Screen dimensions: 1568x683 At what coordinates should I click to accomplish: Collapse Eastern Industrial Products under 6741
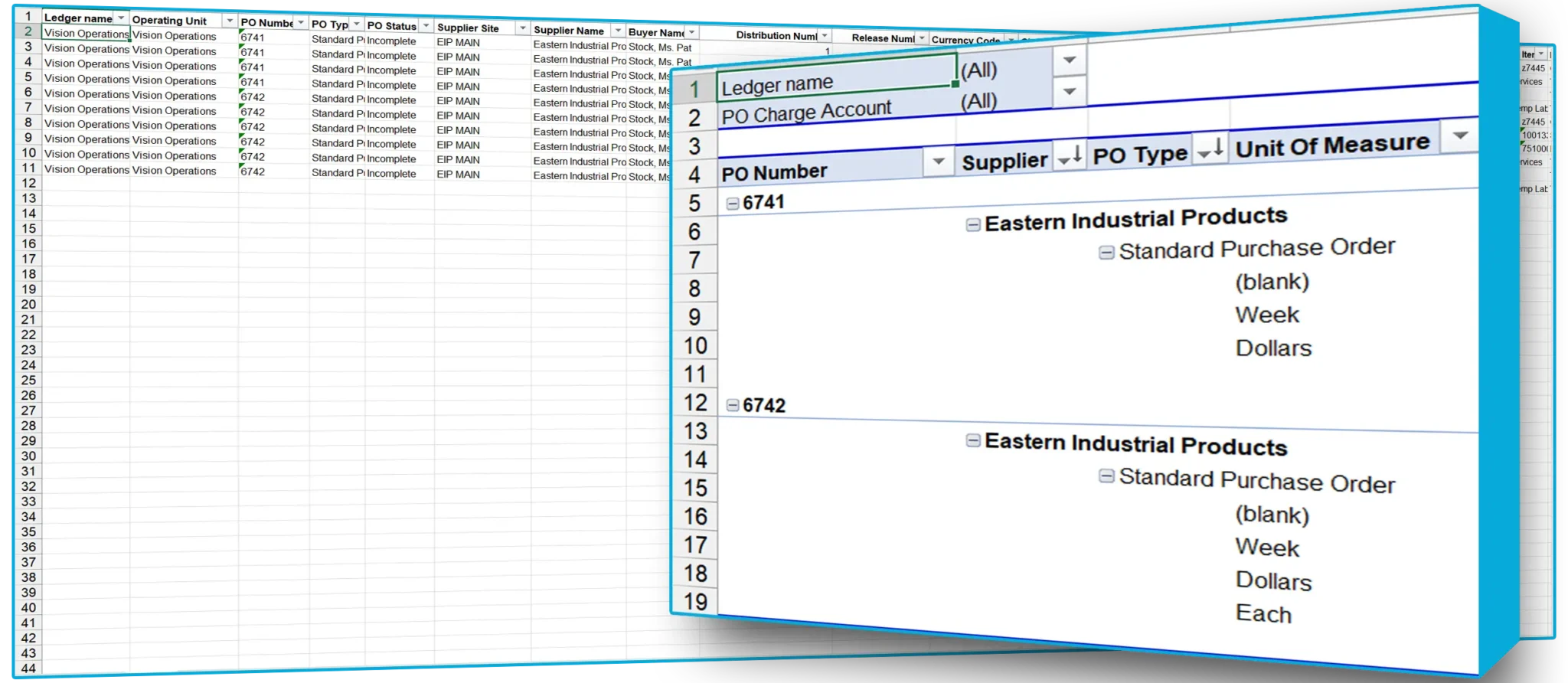pos(973,224)
